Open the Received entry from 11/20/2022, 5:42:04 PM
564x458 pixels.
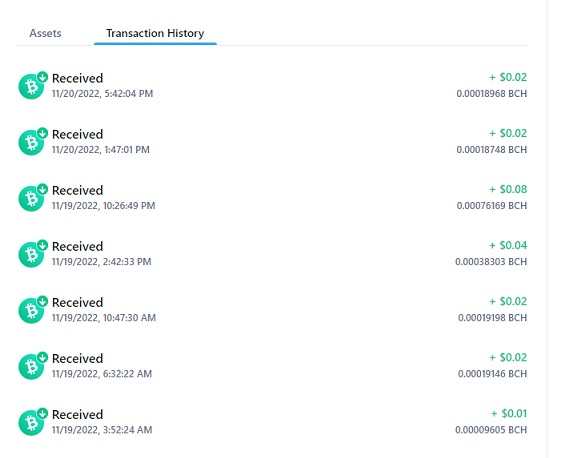tap(272, 86)
